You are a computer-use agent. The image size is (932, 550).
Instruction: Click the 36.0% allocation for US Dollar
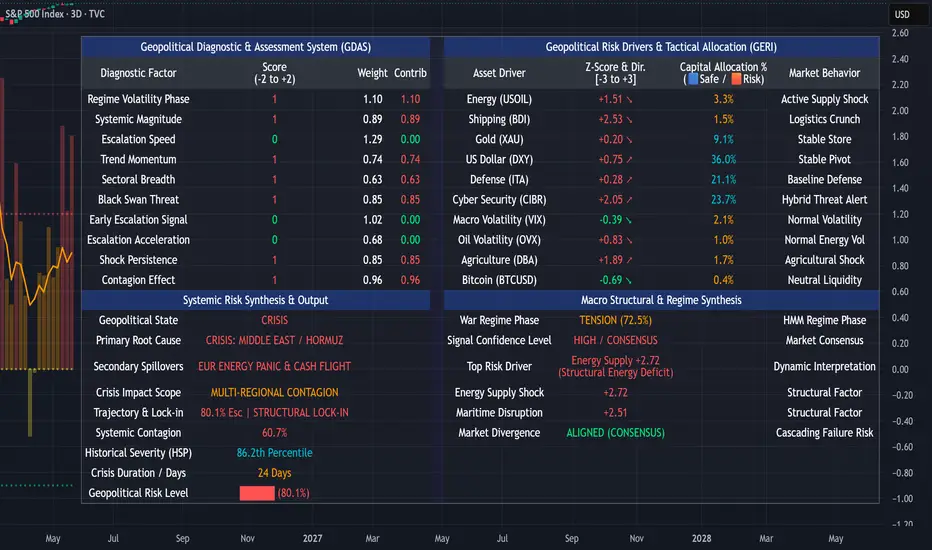[723, 159]
